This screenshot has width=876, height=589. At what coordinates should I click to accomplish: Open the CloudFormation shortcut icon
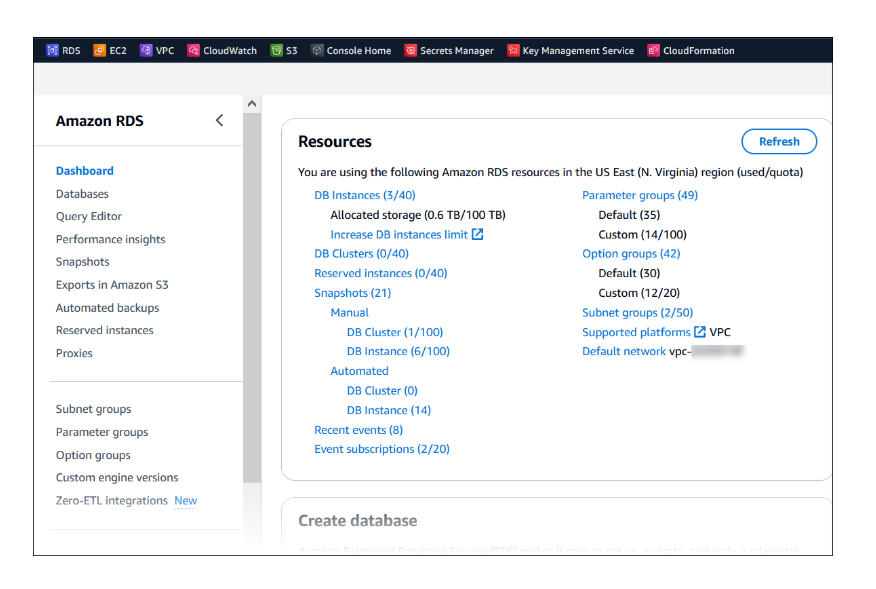pos(653,50)
